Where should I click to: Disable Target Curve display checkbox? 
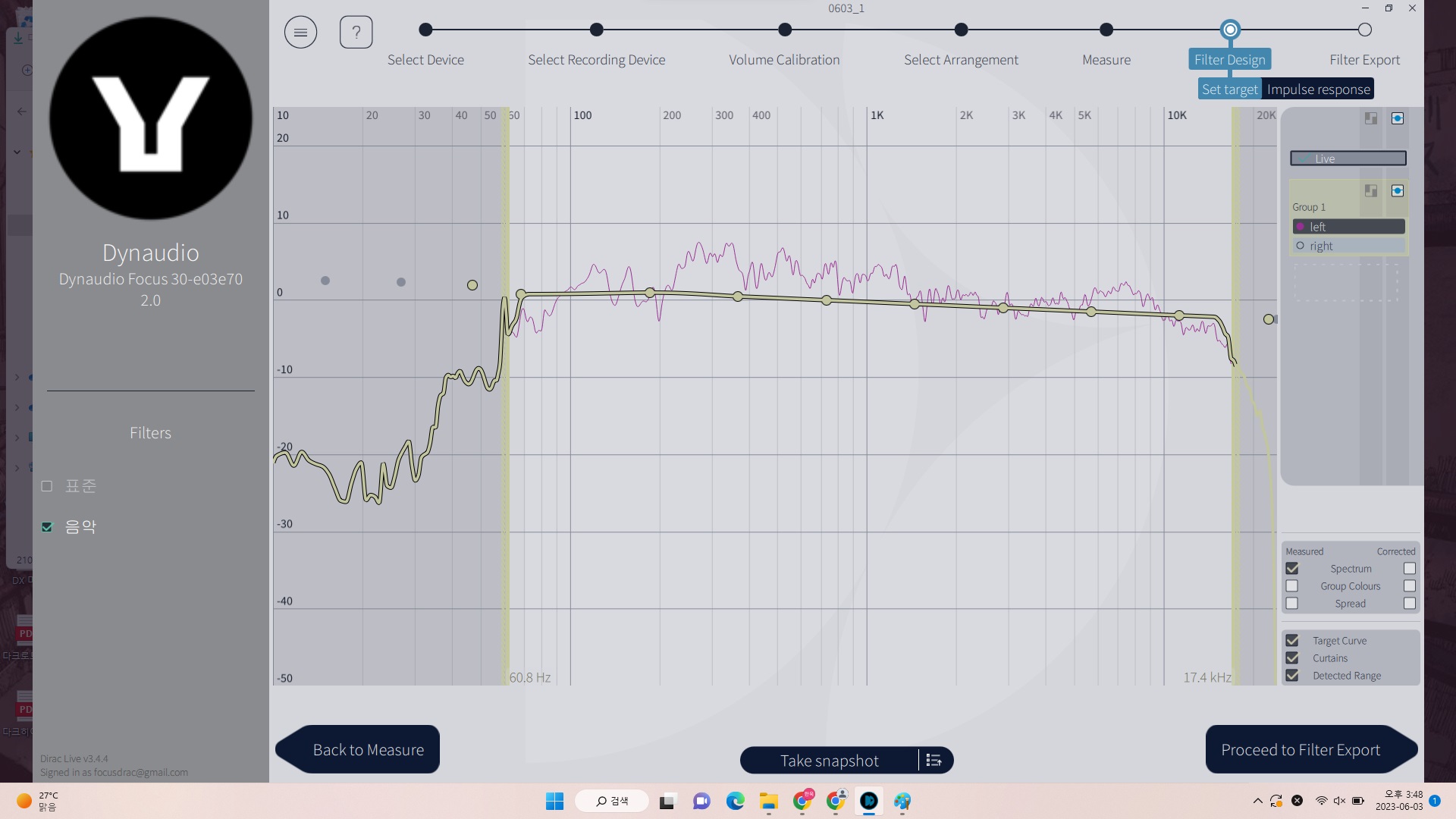[x=1292, y=641]
